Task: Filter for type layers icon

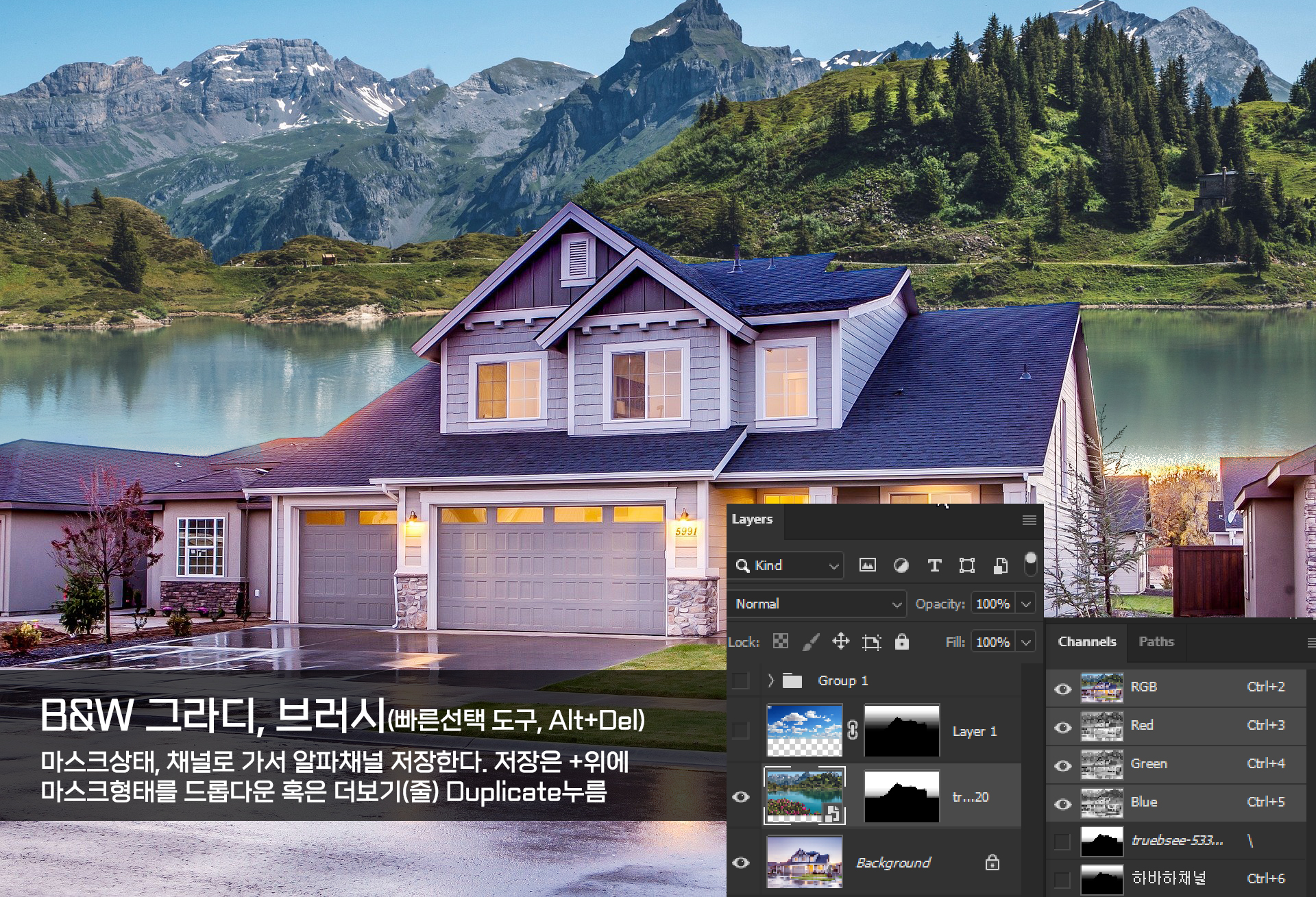Action: [x=934, y=565]
